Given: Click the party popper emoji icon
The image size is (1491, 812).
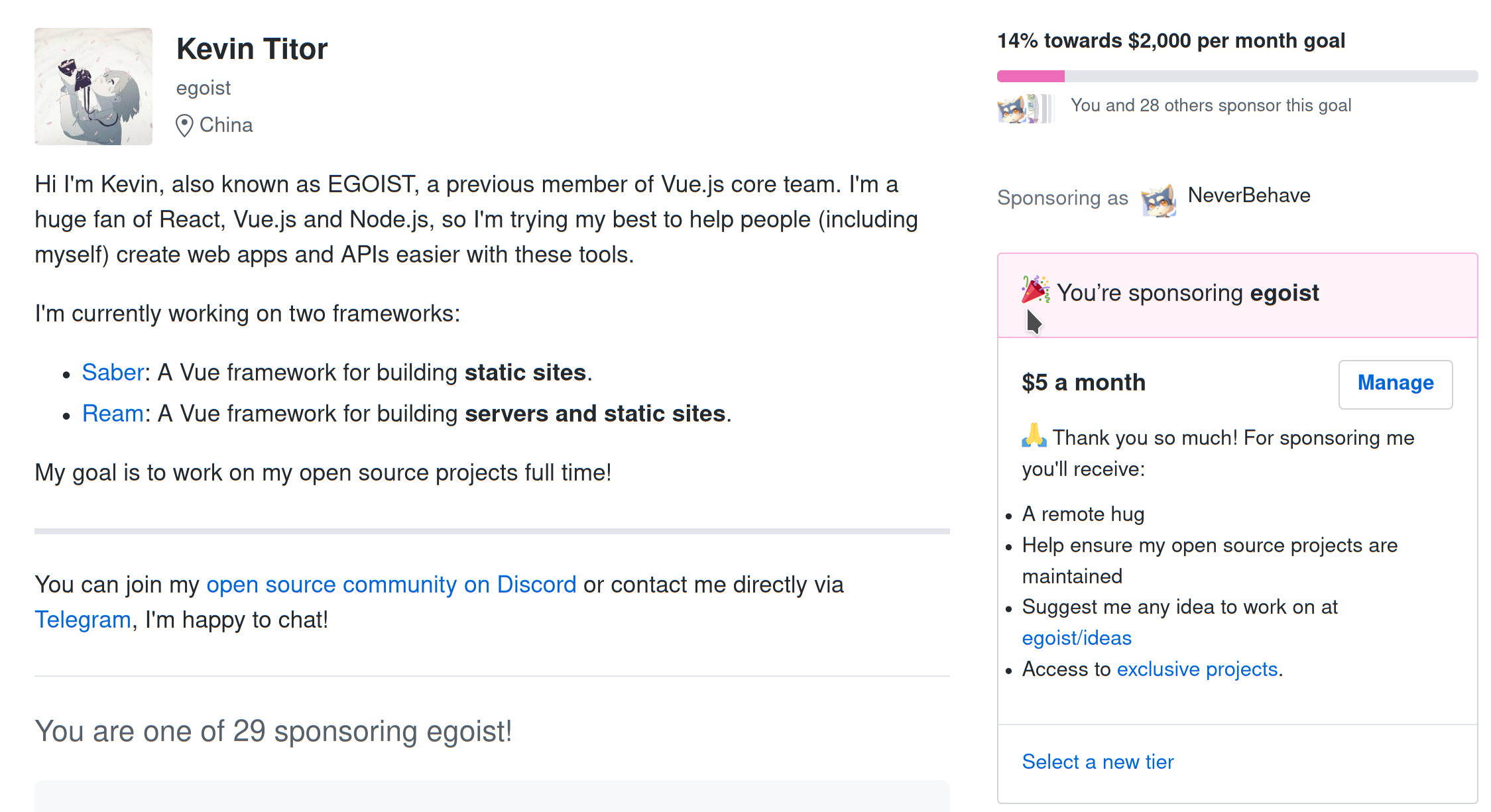Looking at the screenshot, I should pyautogui.click(x=1035, y=290).
